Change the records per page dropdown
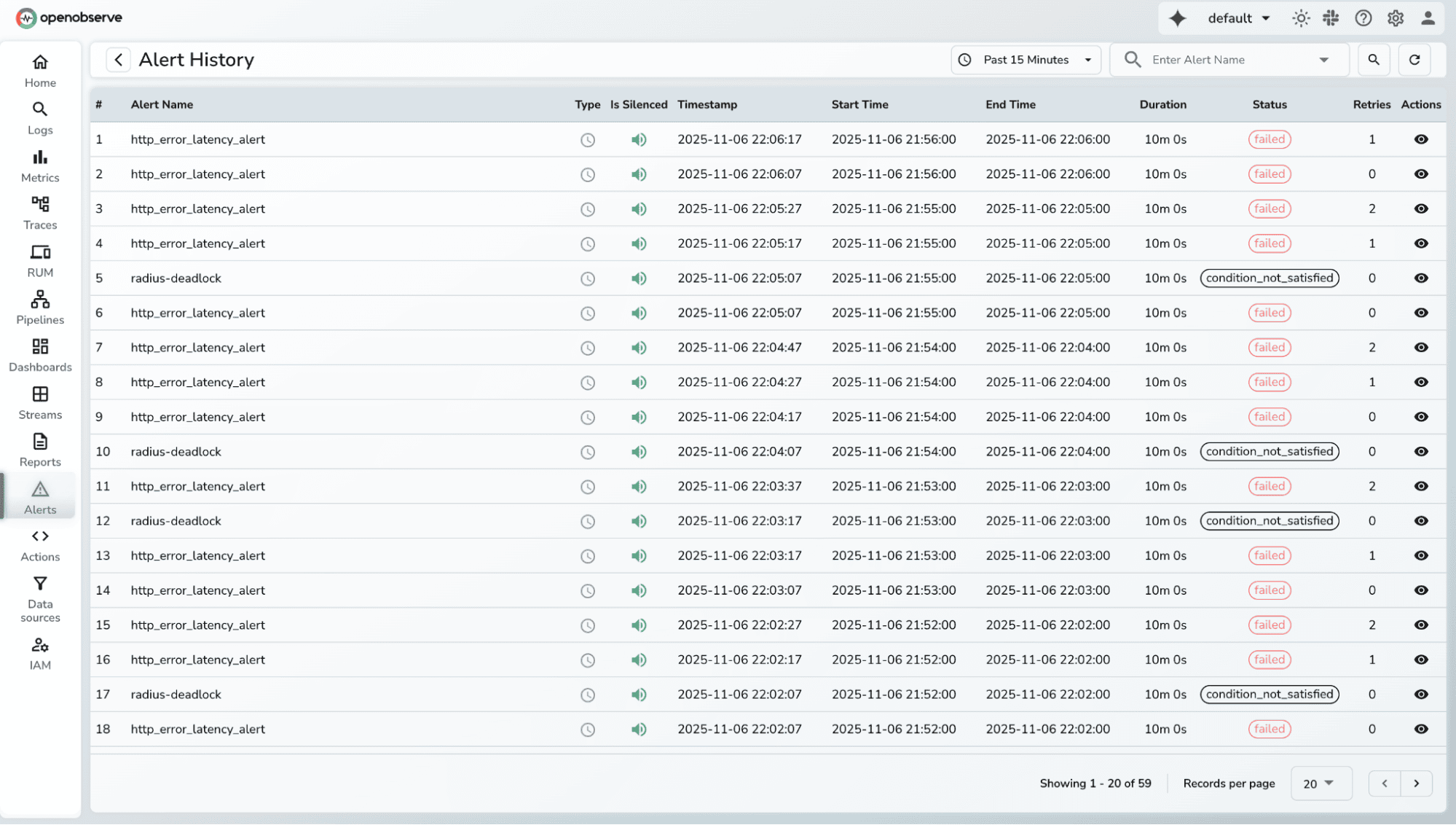1456x825 pixels. [x=1321, y=783]
